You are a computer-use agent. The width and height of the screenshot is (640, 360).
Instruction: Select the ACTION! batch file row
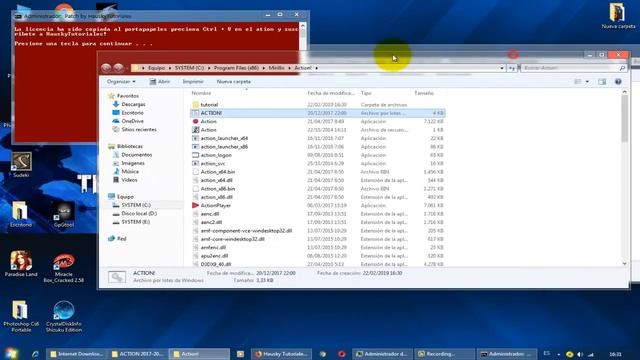point(318,113)
